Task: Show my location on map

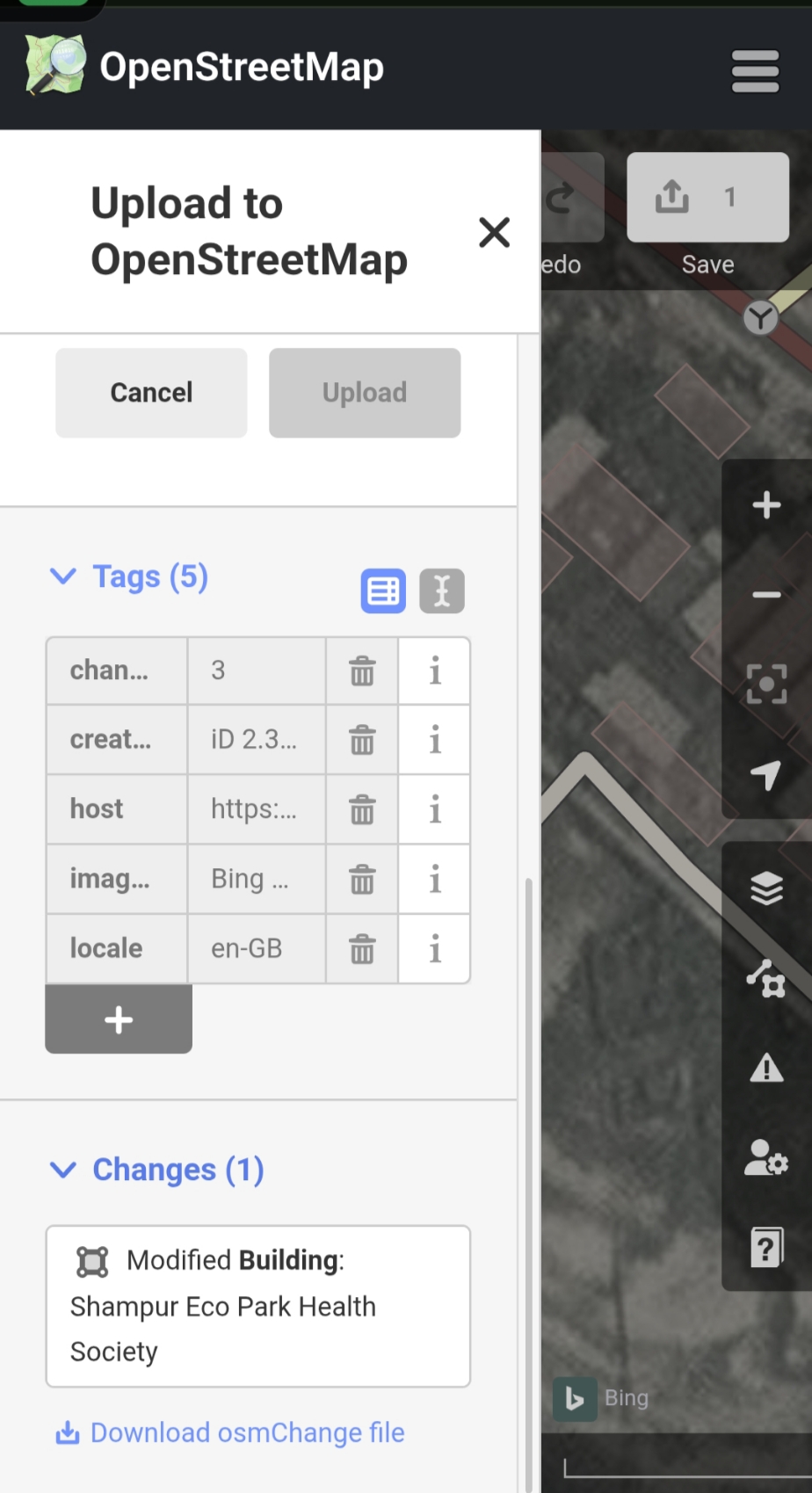Action: tap(766, 774)
